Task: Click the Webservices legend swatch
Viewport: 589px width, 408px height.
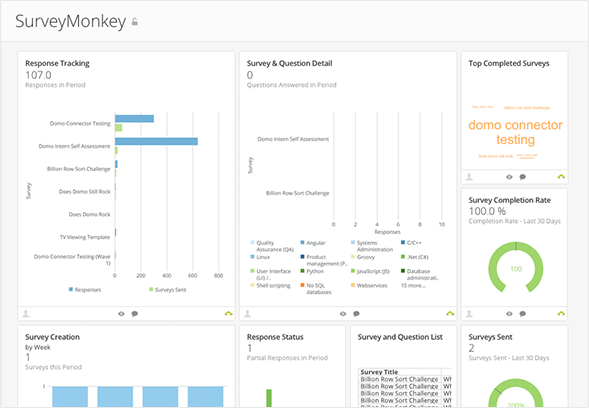Action: tap(353, 285)
